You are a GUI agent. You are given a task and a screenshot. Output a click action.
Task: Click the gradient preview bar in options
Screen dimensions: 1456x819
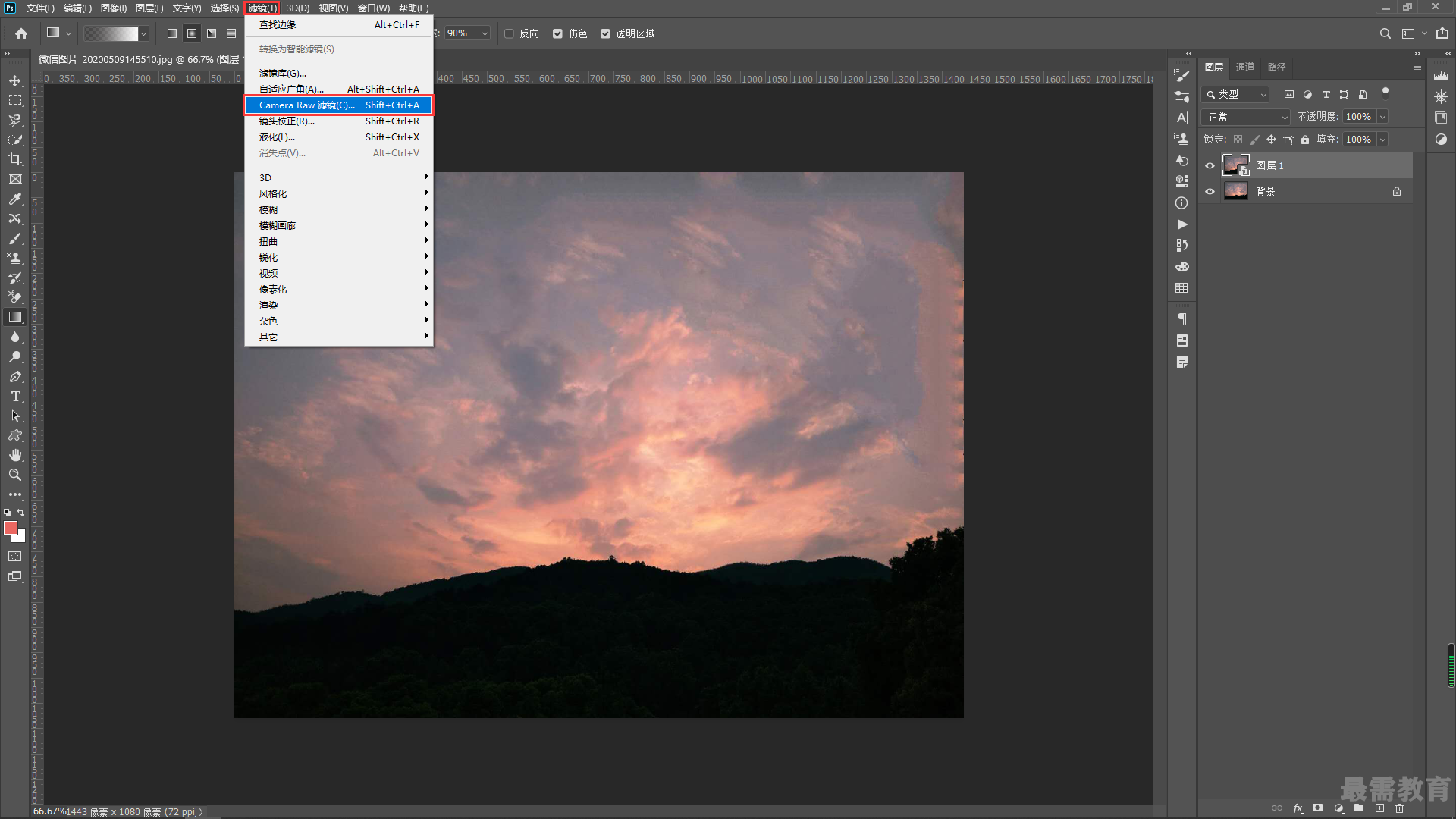[111, 33]
